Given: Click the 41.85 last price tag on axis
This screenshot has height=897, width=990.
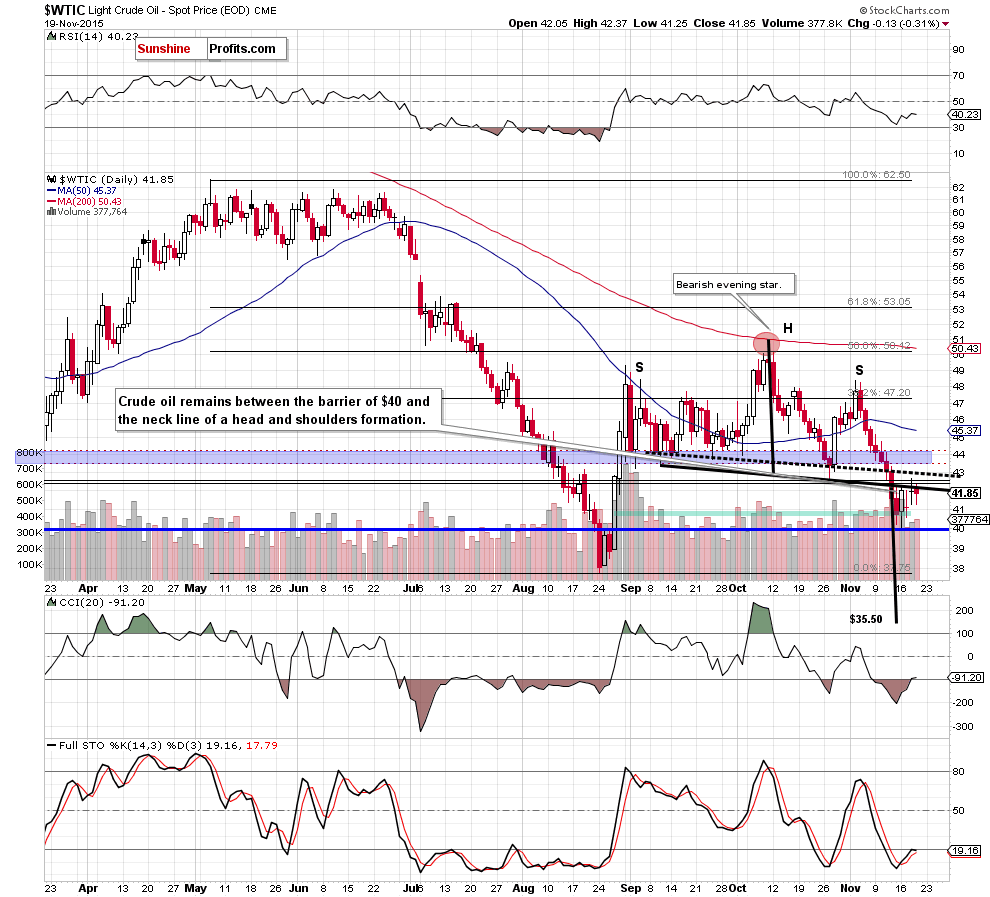Looking at the screenshot, I should coord(965,493).
